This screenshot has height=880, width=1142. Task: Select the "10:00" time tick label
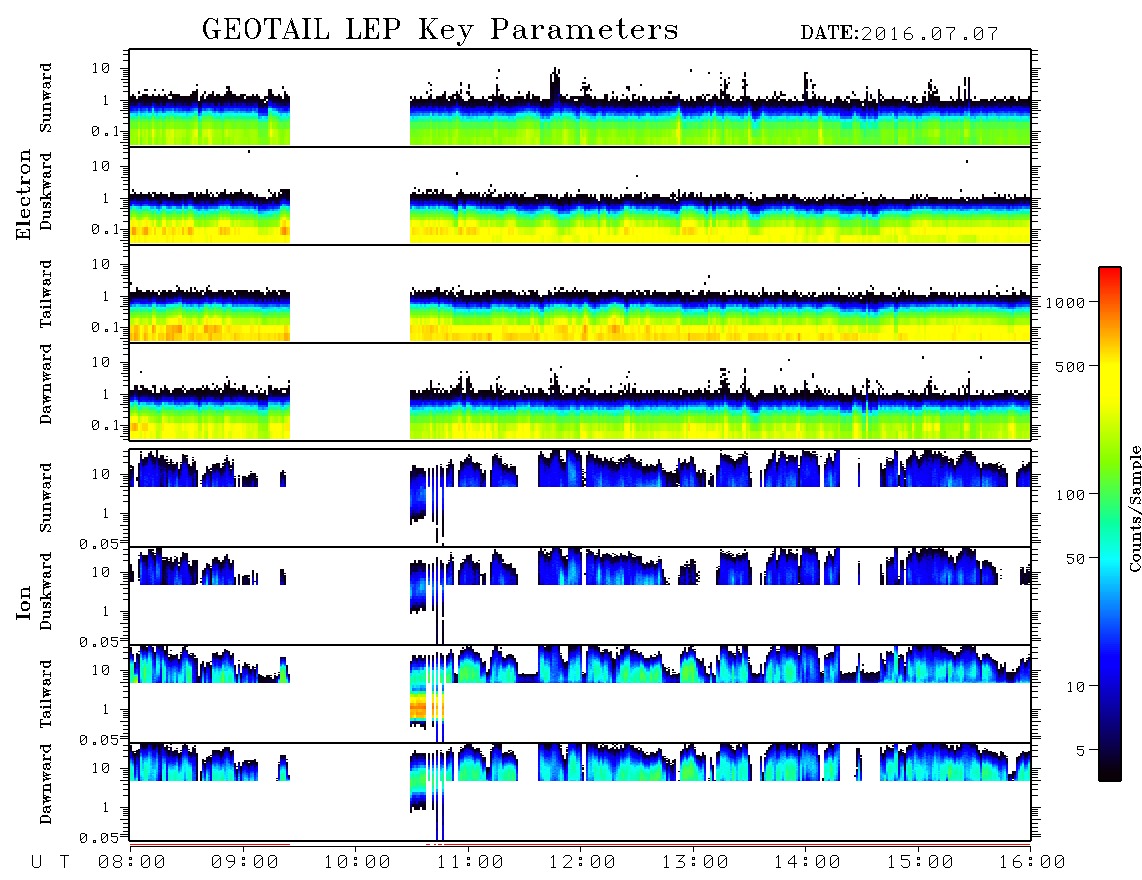pos(357,863)
